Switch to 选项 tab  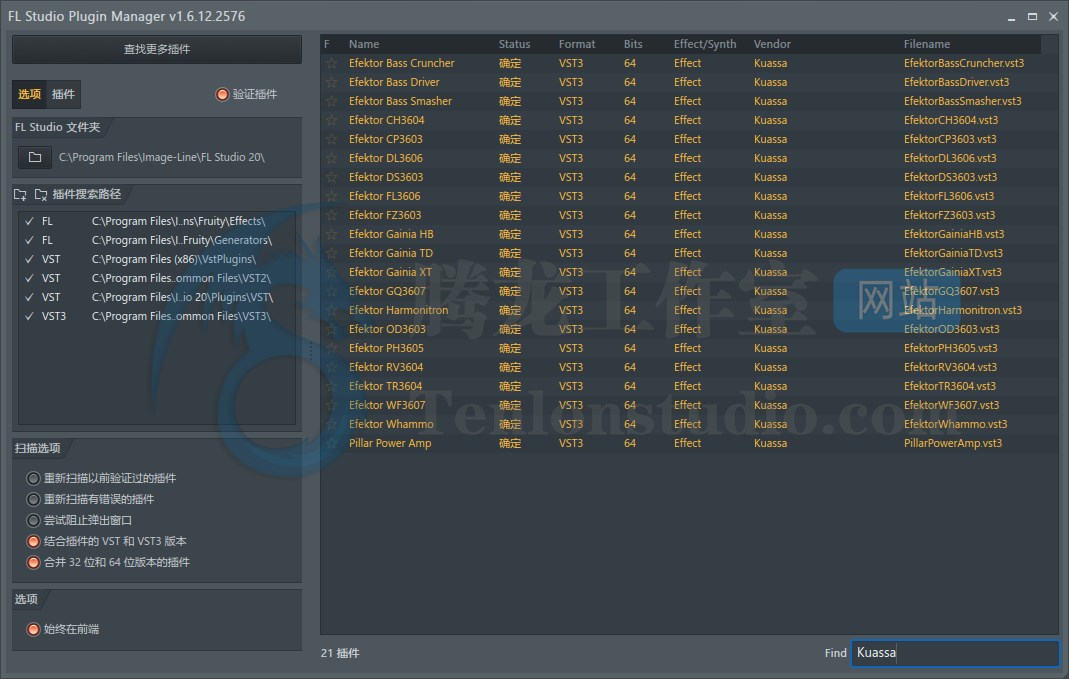pos(29,94)
